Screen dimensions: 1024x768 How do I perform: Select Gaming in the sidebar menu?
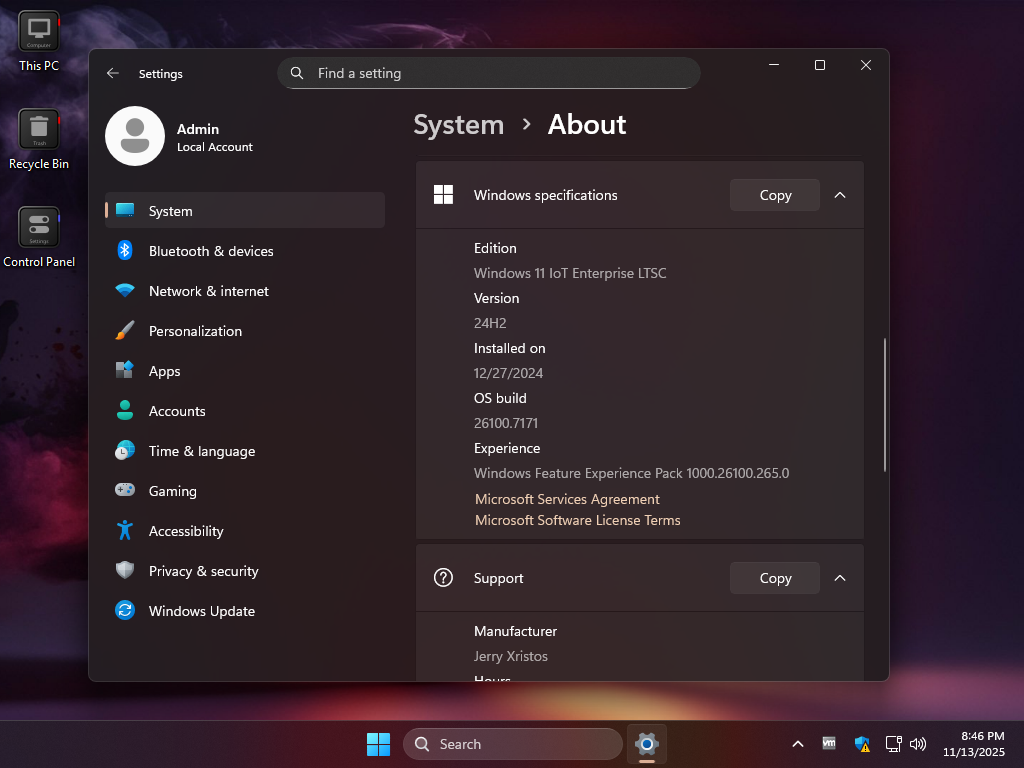point(172,491)
